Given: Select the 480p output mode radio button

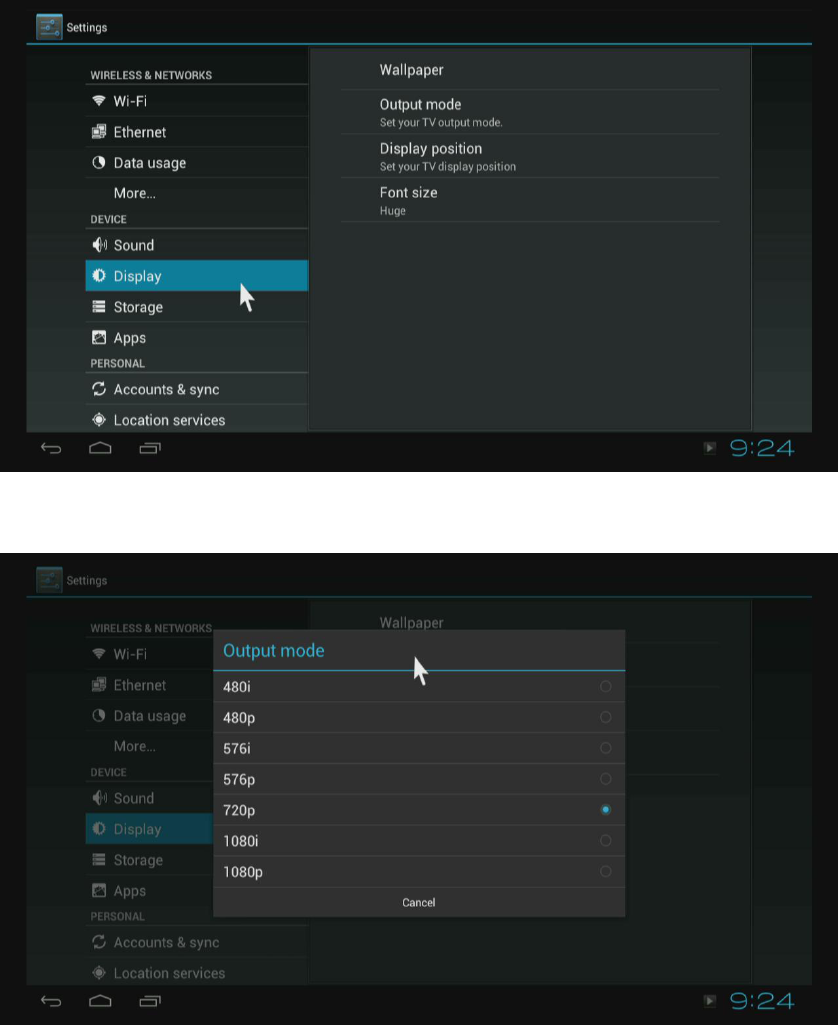Looking at the screenshot, I should [606, 717].
